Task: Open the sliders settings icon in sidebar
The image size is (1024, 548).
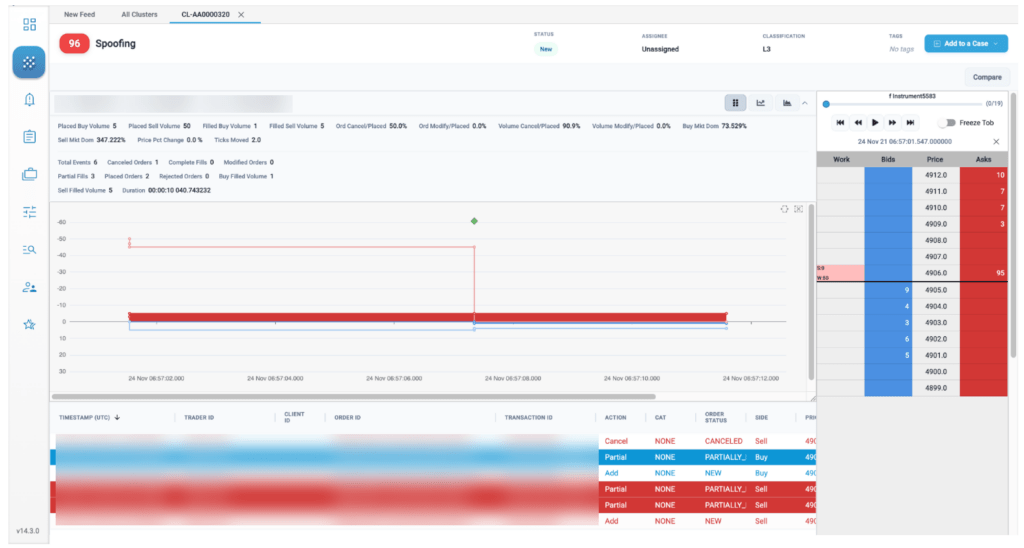Action: tap(29, 212)
